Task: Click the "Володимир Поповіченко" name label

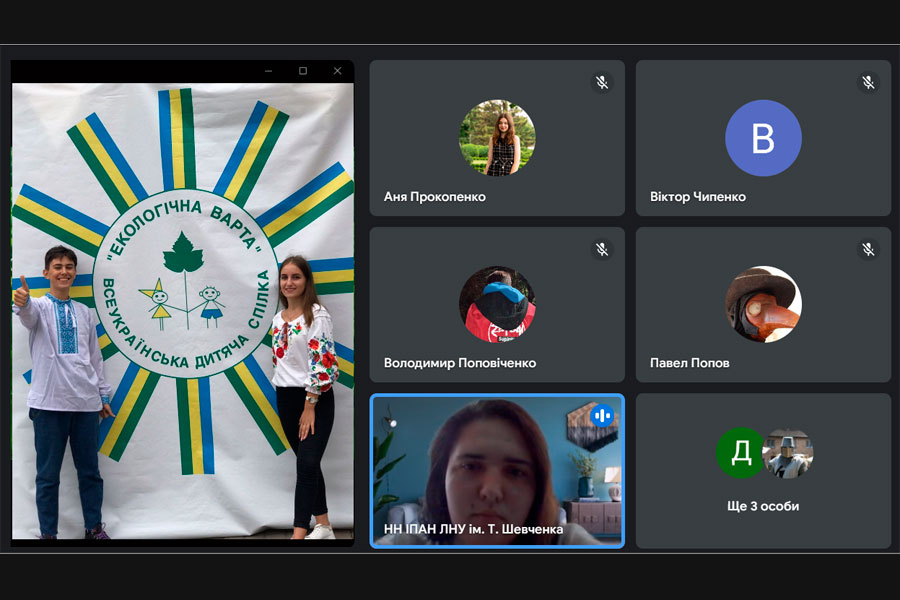Action: point(459,363)
